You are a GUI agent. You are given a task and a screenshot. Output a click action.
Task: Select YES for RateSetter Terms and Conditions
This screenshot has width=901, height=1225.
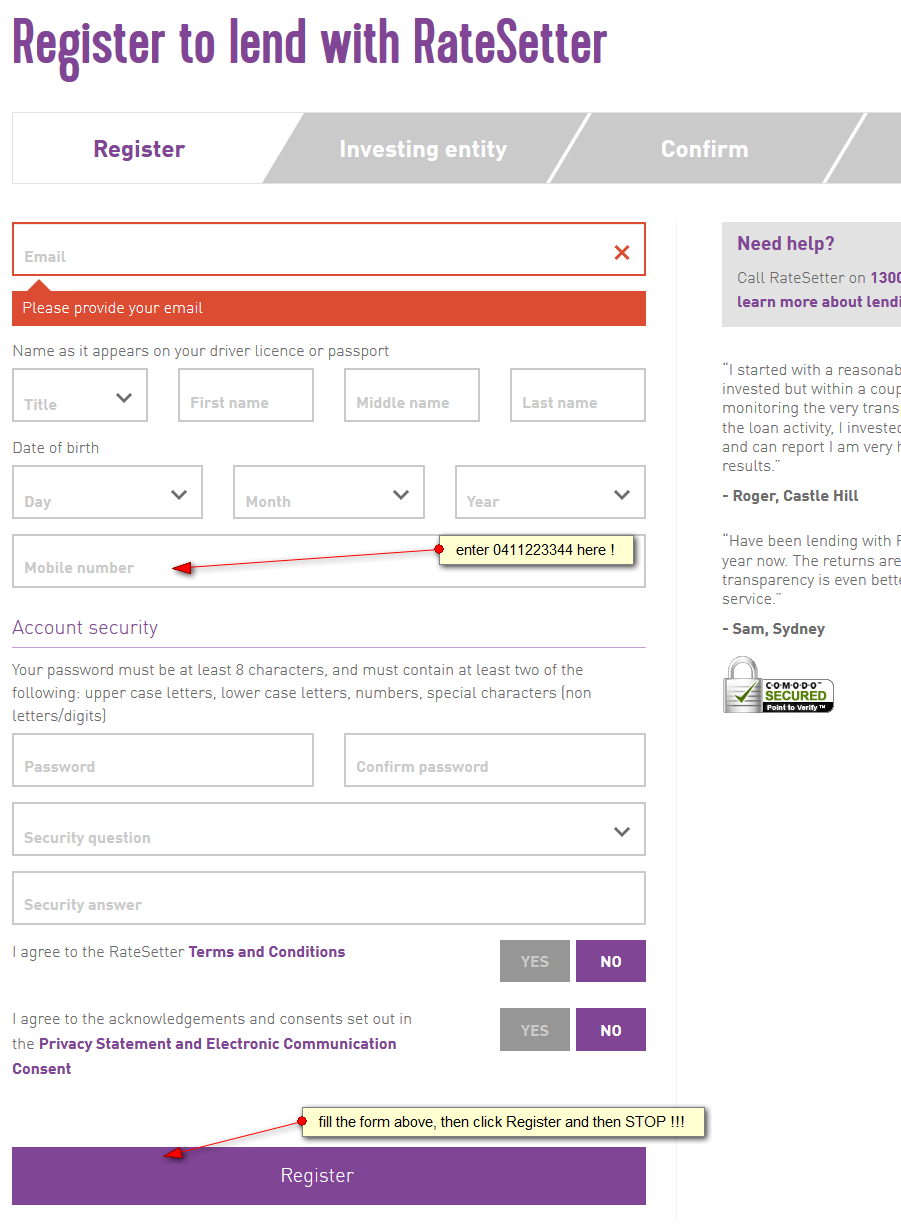[x=535, y=961]
